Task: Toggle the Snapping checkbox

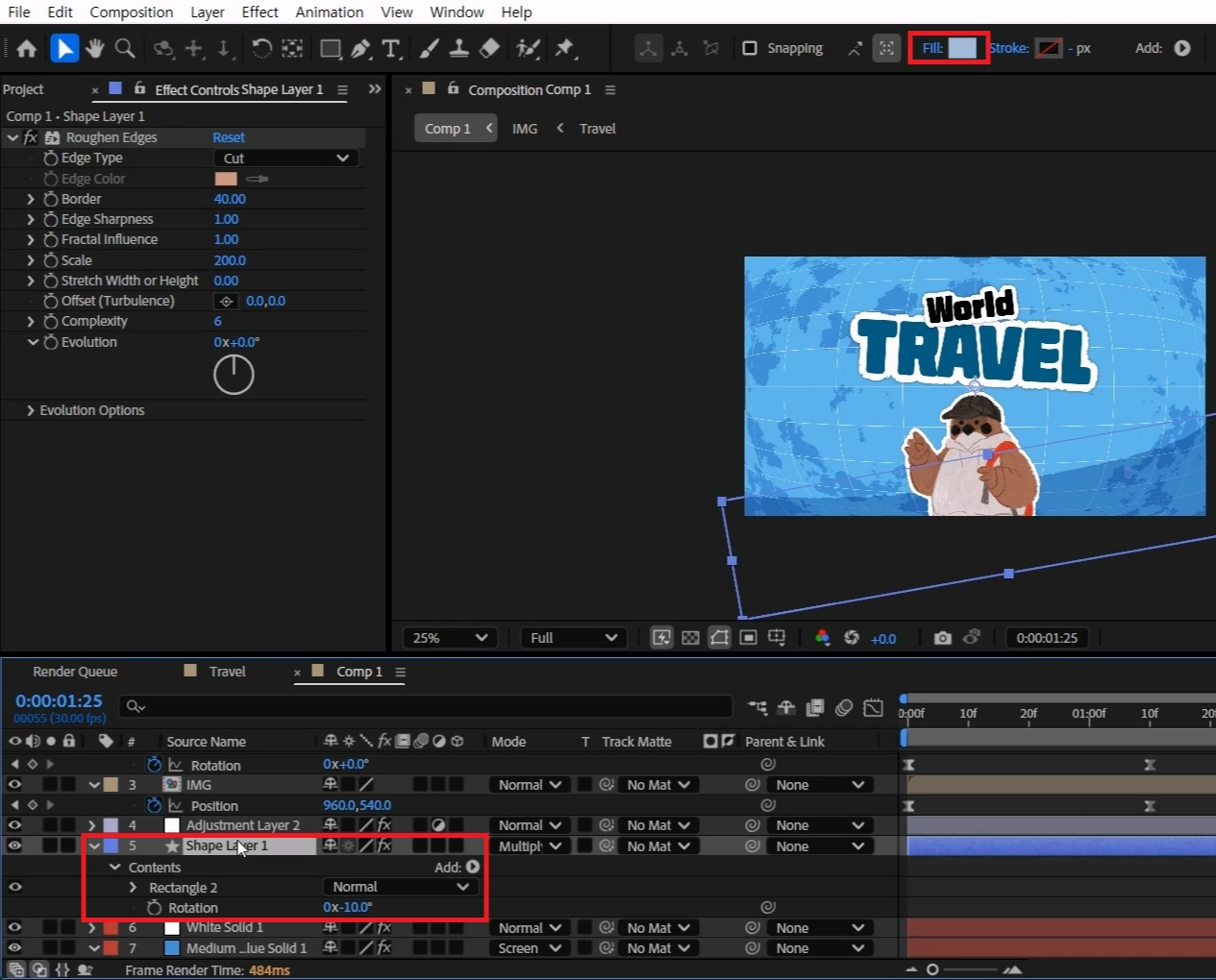Action: point(750,48)
